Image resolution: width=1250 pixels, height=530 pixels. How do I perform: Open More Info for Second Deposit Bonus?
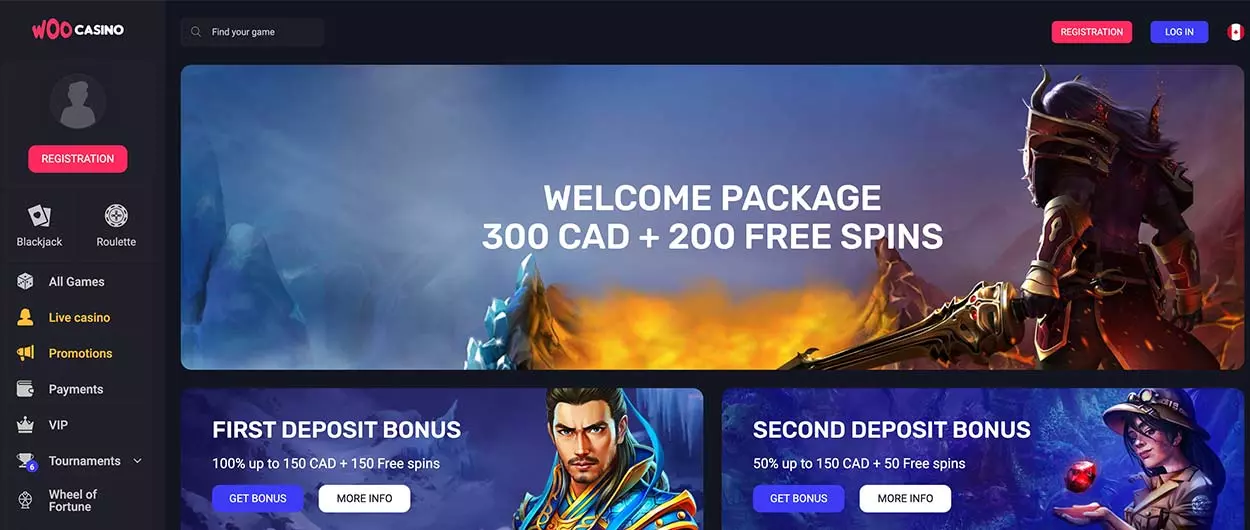coord(905,498)
